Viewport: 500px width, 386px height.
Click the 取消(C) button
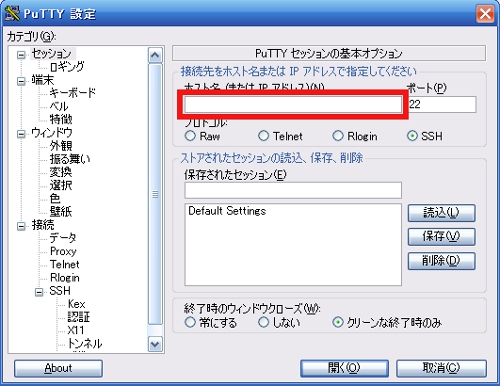[x=441, y=368]
